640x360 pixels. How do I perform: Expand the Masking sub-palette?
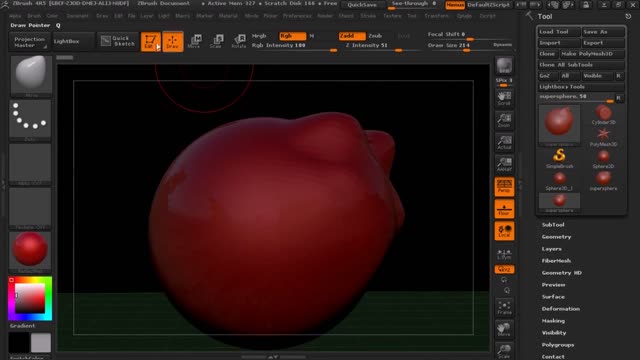553,321
